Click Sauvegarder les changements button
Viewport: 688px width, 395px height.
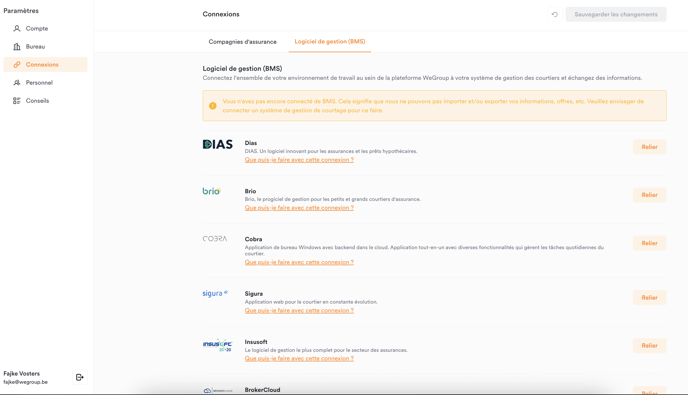pyautogui.click(x=616, y=14)
